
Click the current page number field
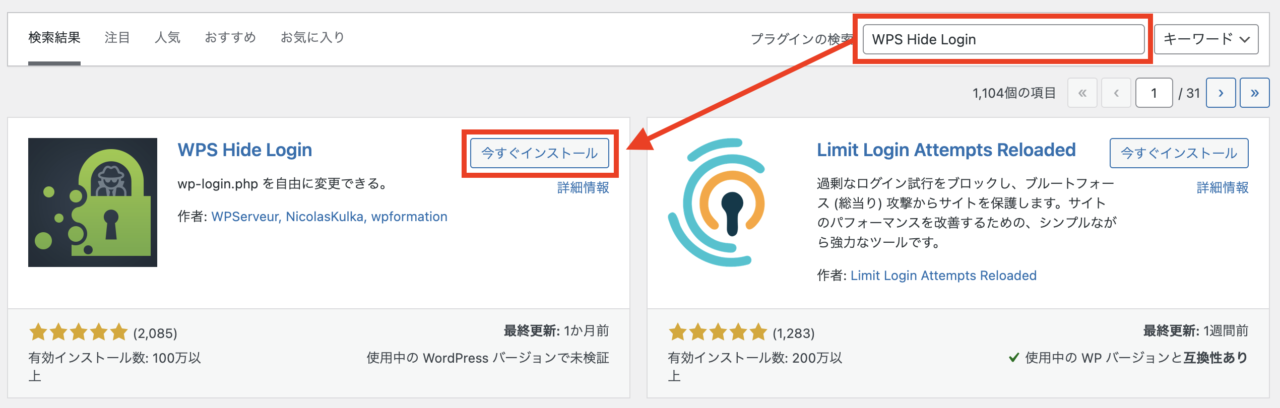point(1154,93)
